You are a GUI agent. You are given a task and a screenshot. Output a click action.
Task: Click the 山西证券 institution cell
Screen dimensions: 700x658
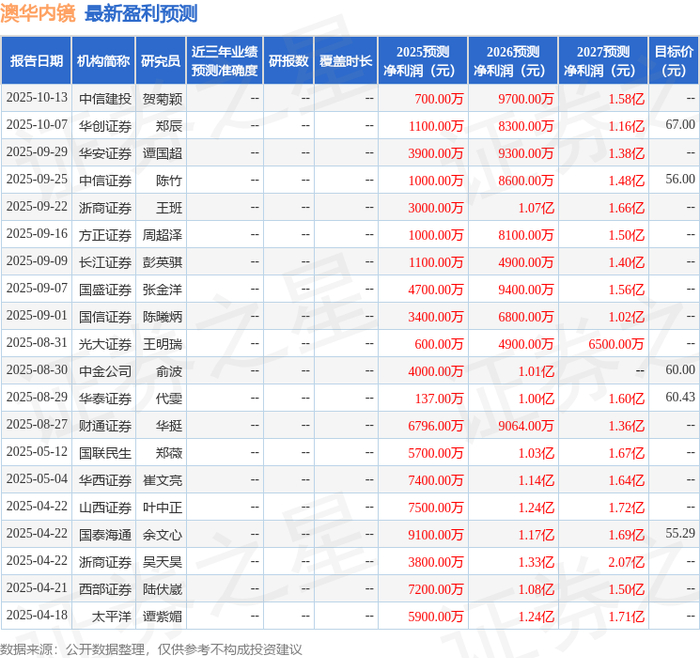click(x=105, y=507)
